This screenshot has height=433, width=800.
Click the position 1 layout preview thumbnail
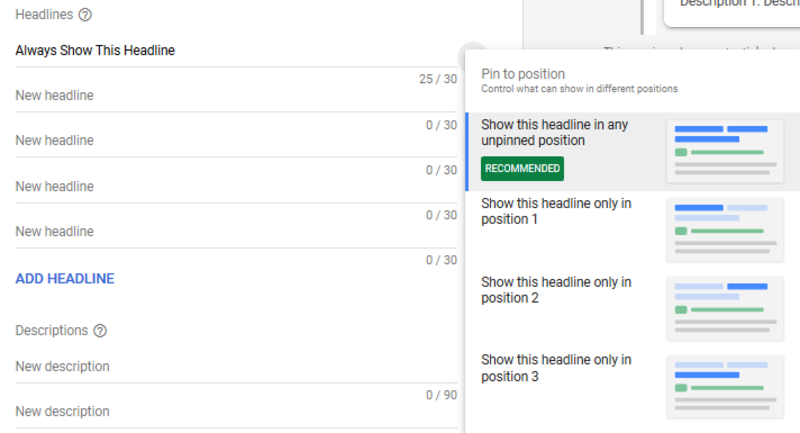point(725,229)
